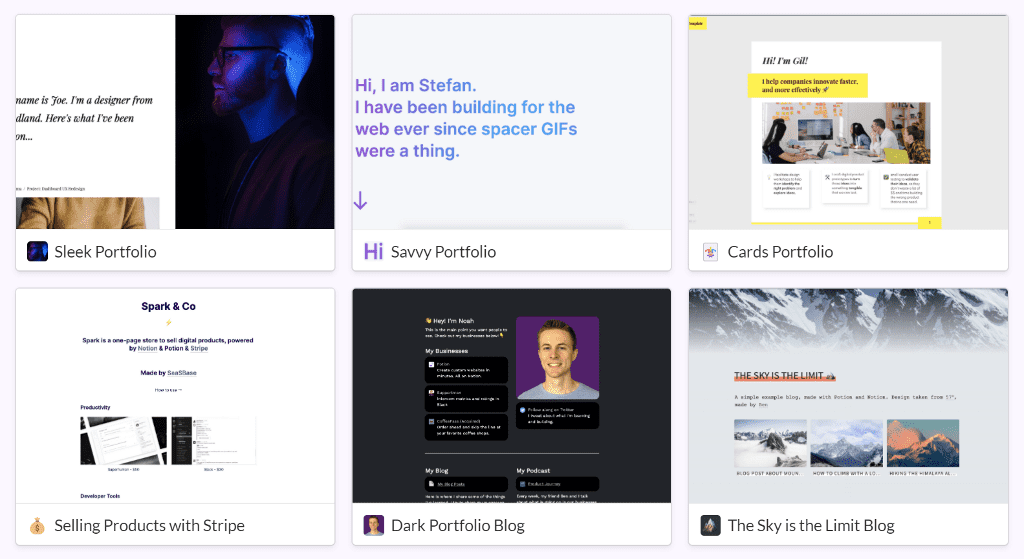Click the money bag icon beside Selling Products
Screen dimensions: 1024x559
[37, 525]
